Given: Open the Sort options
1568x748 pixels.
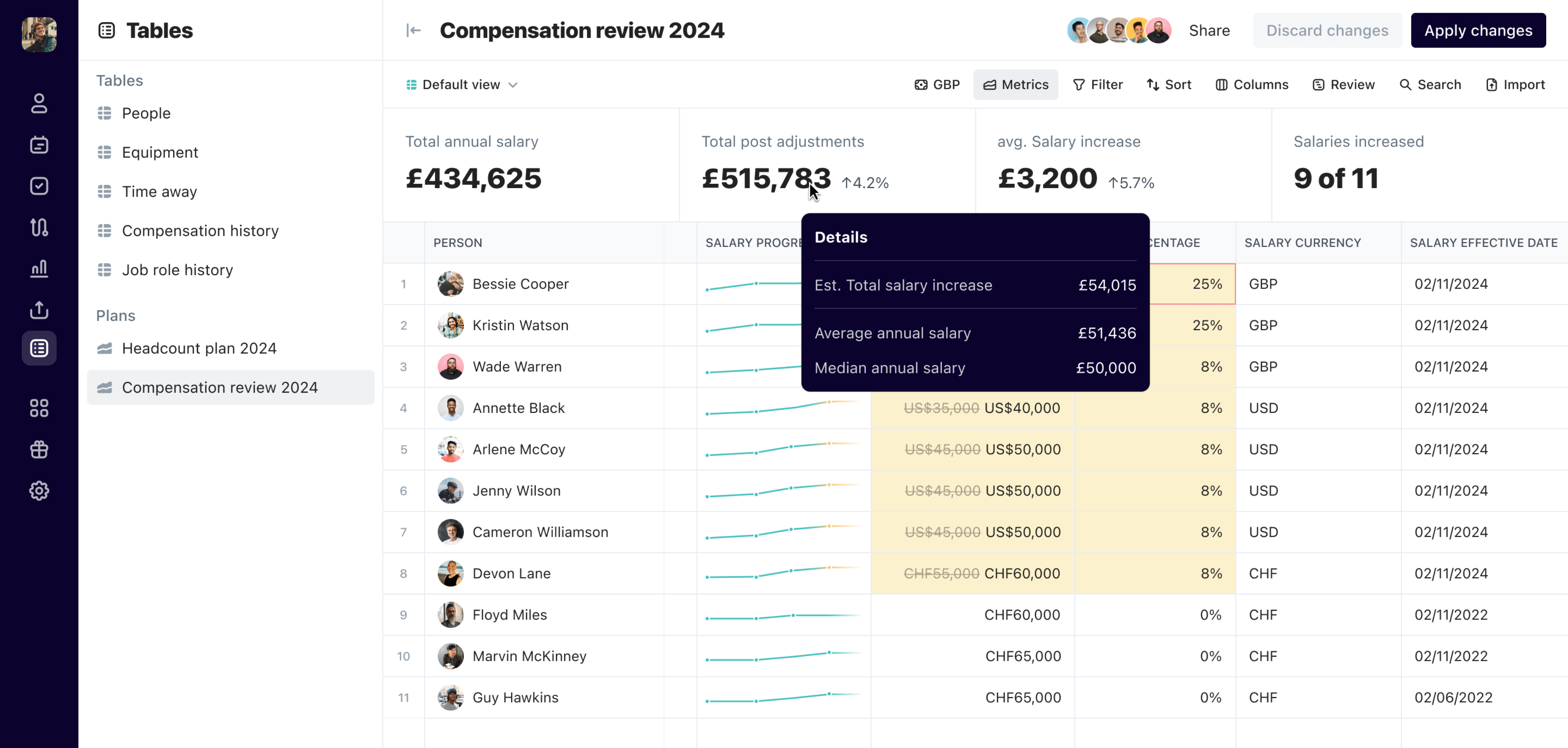Looking at the screenshot, I should (x=1169, y=85).
